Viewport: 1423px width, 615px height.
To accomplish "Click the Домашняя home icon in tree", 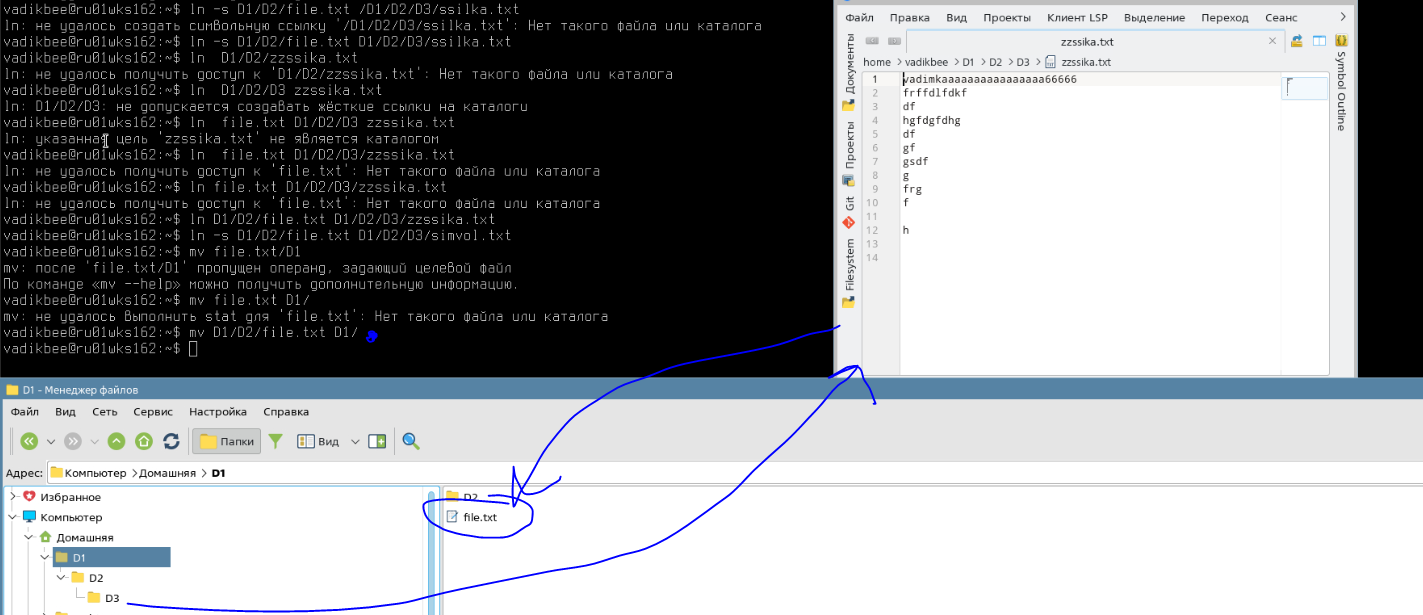I will click(x=45, y=537).
